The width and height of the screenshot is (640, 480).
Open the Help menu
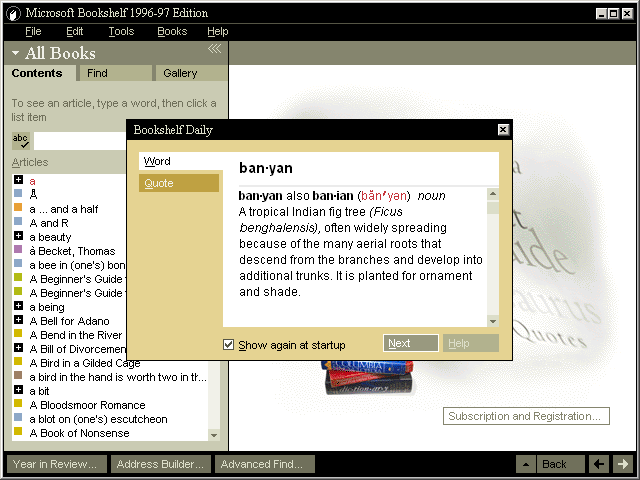click(x=218, y=31)
